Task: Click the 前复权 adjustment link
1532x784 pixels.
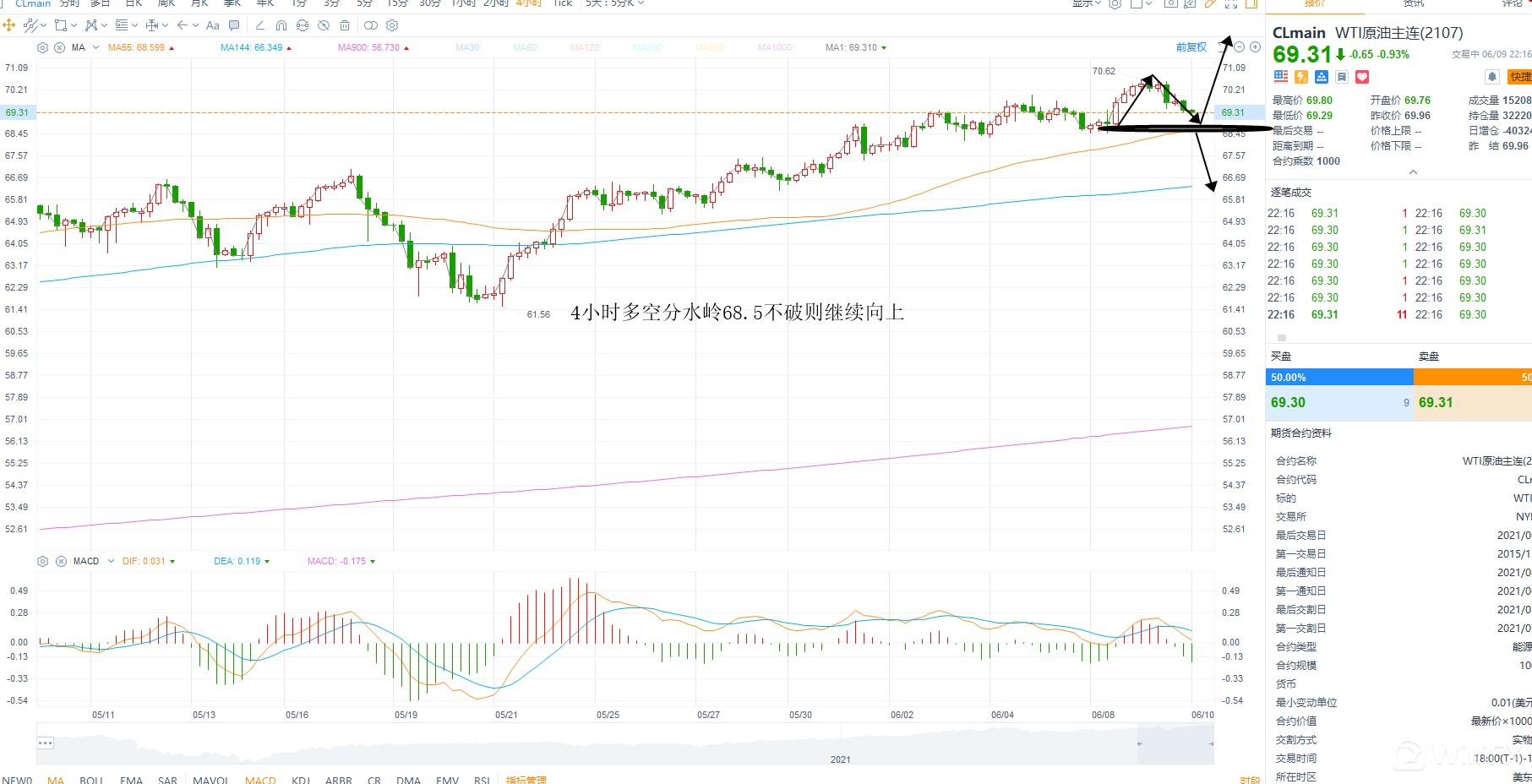Action: tap(1191, 47)
